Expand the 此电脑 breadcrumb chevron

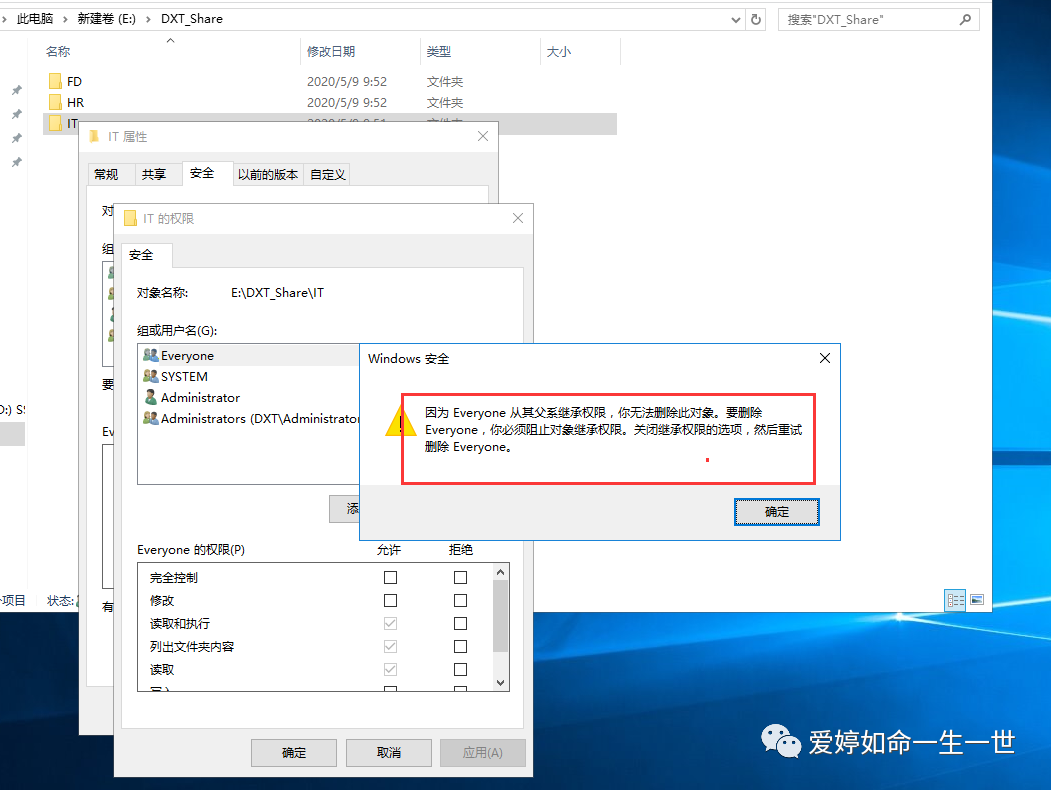65,19
